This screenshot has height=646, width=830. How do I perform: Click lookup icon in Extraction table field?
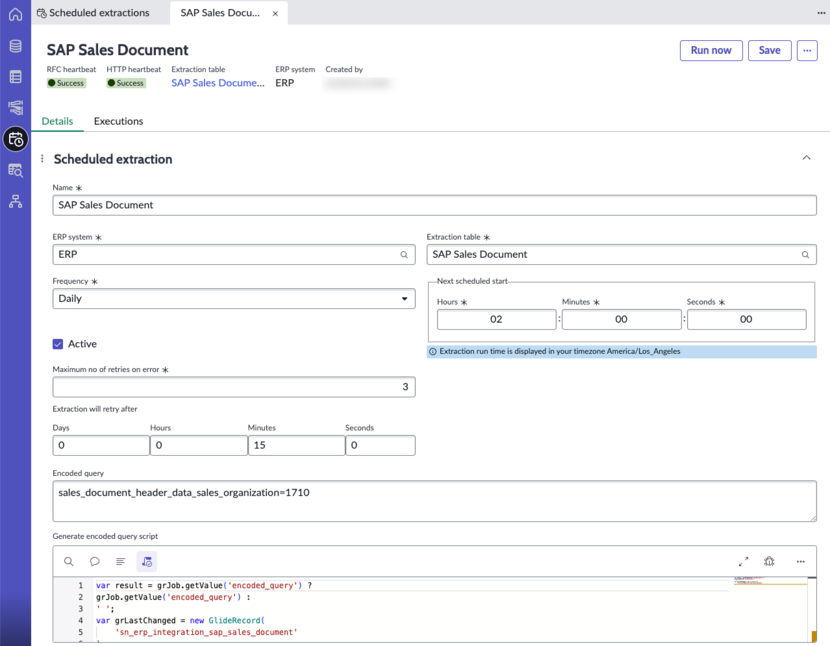click(x=805, y=255)
